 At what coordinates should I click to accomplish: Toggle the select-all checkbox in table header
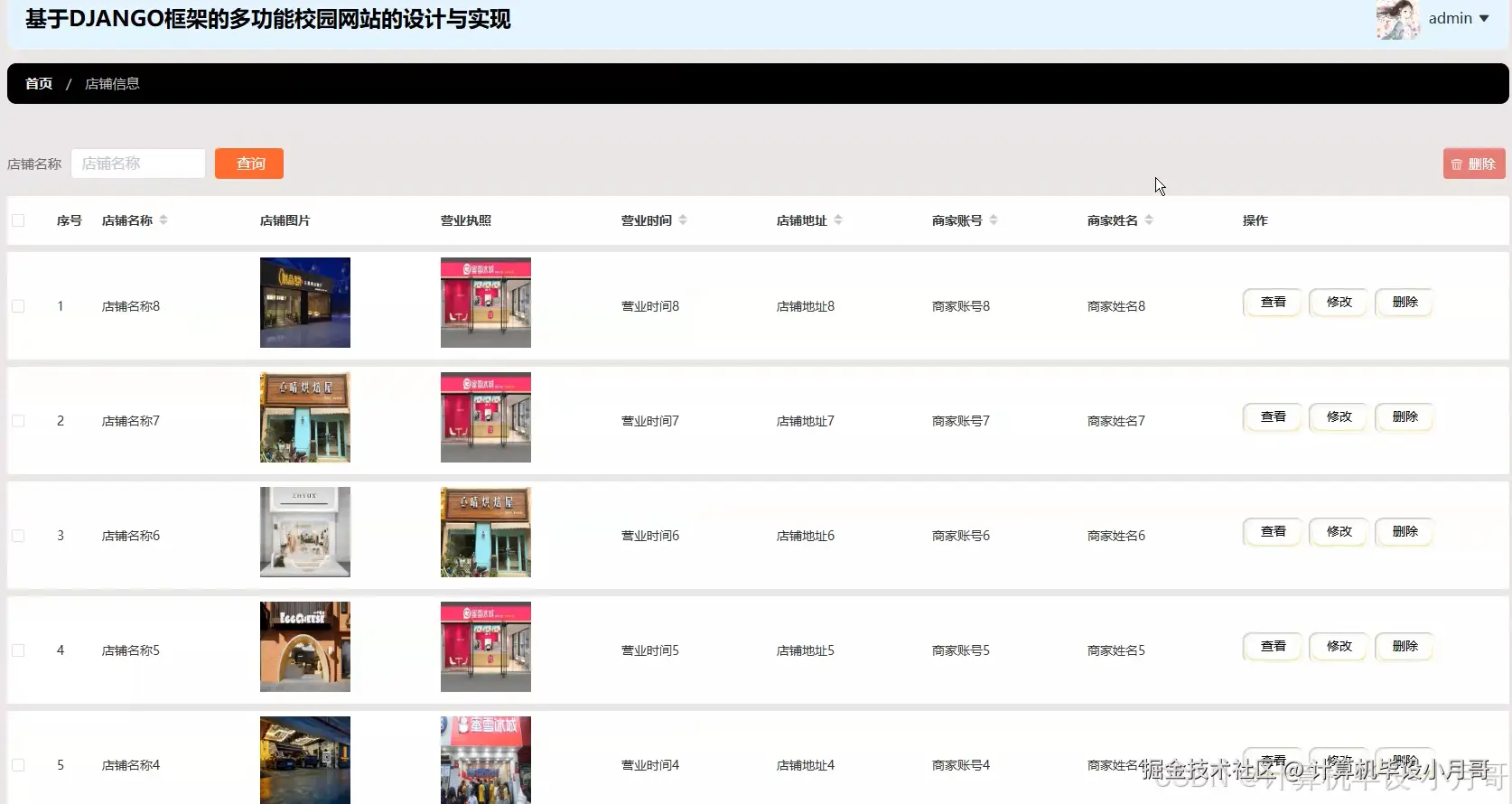(18, 220)
